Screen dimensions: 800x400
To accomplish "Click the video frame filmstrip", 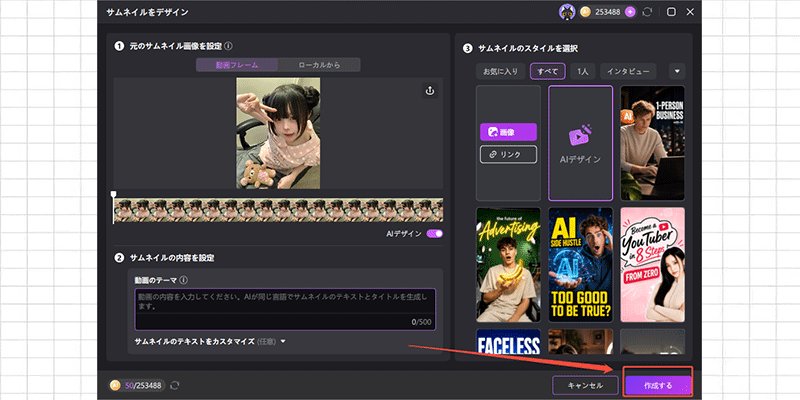I will pos(279,210).
